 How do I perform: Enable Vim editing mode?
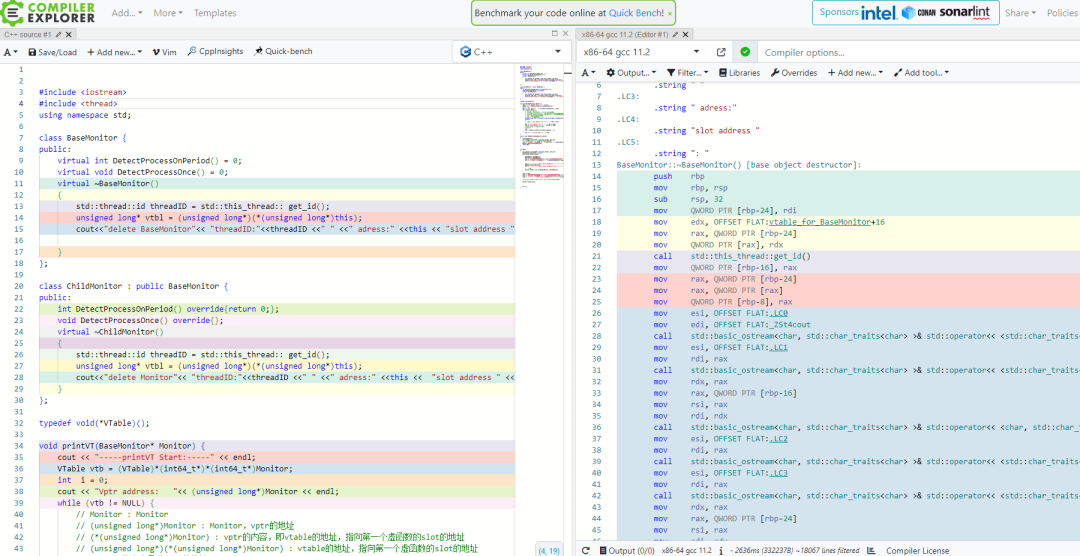pyautogui.click(x=164, y=52)
